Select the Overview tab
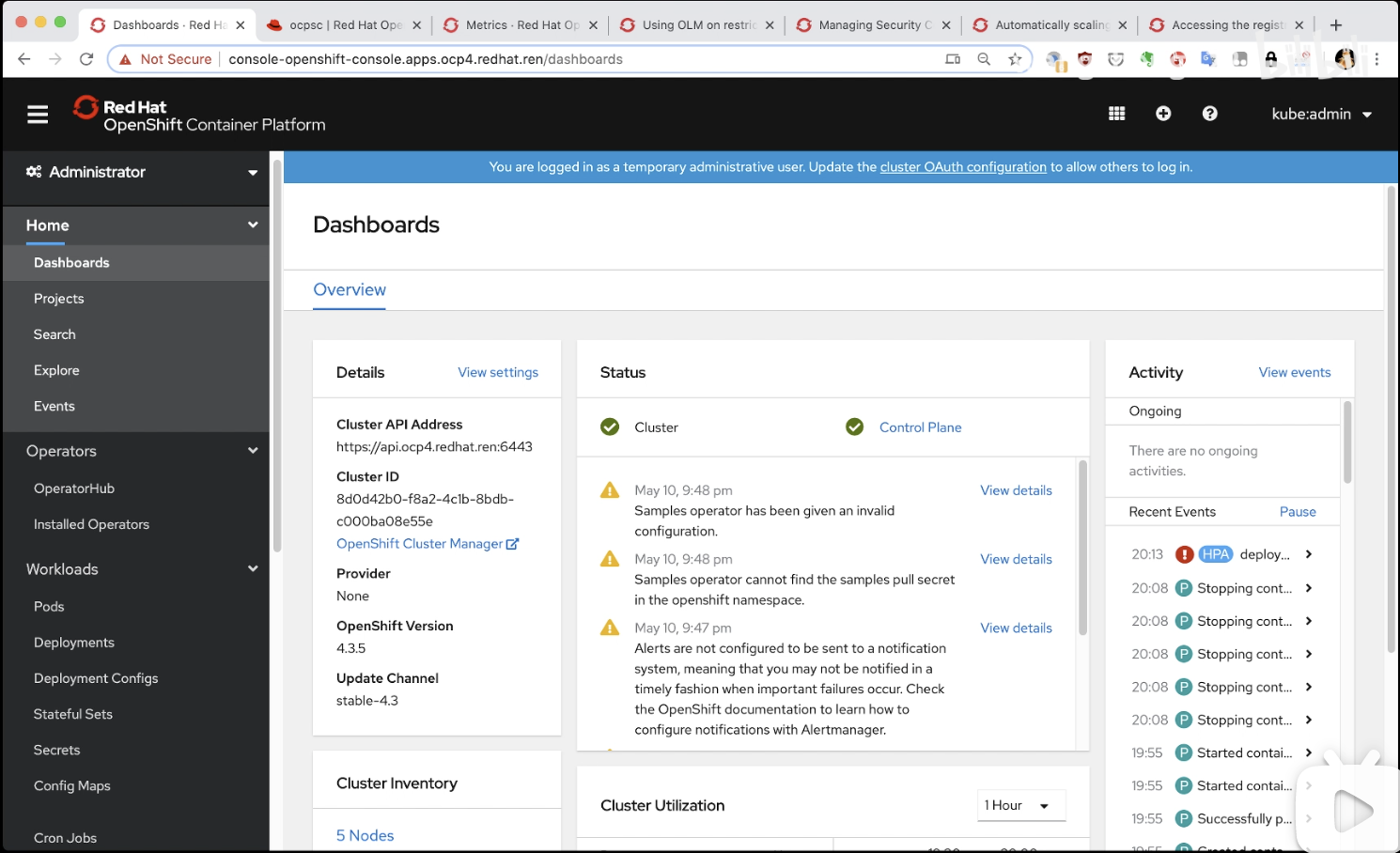This screenshot has width=1400, height=853. 350,290
